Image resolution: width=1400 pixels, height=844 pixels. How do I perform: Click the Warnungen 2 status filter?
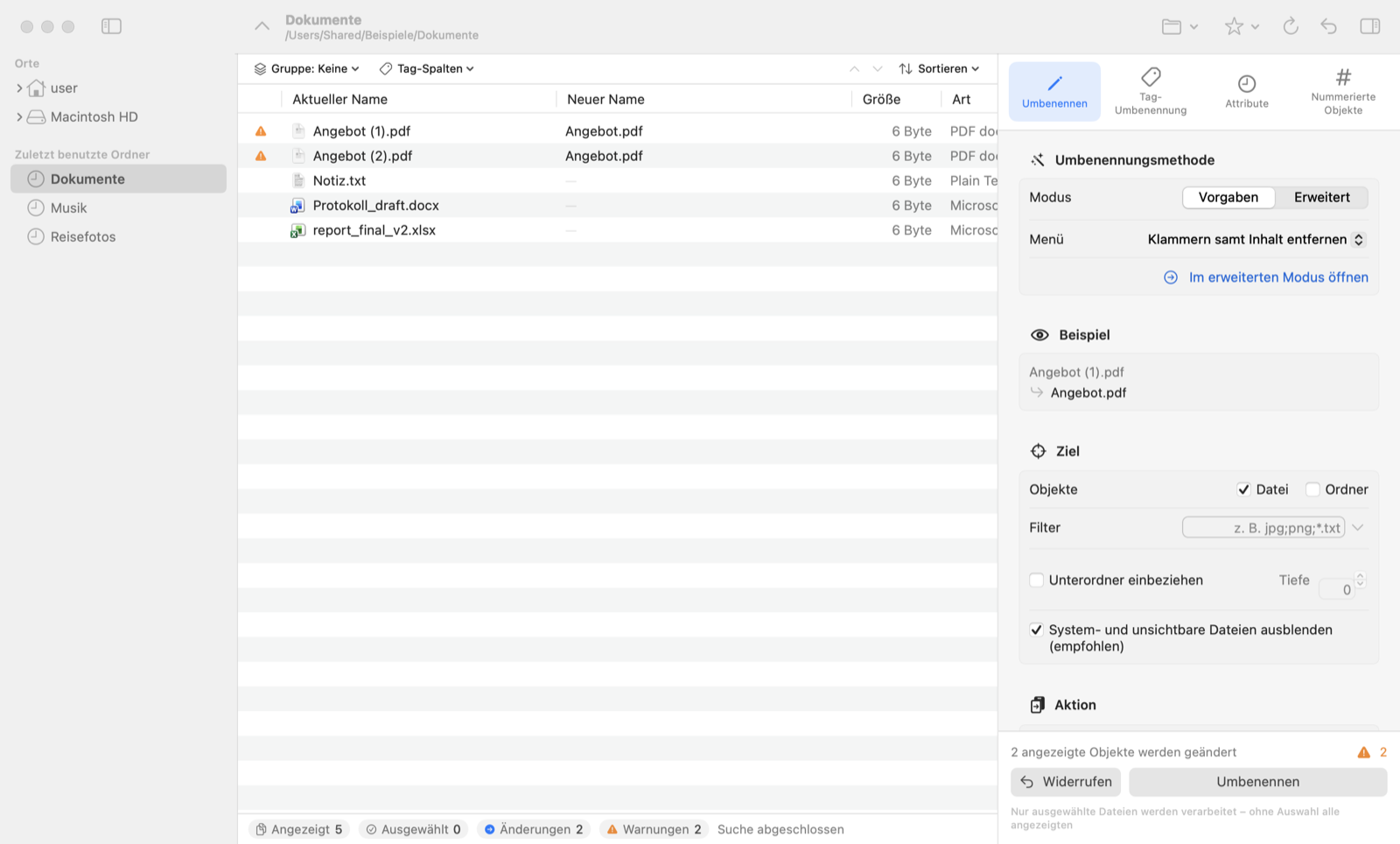coord(654,829)
